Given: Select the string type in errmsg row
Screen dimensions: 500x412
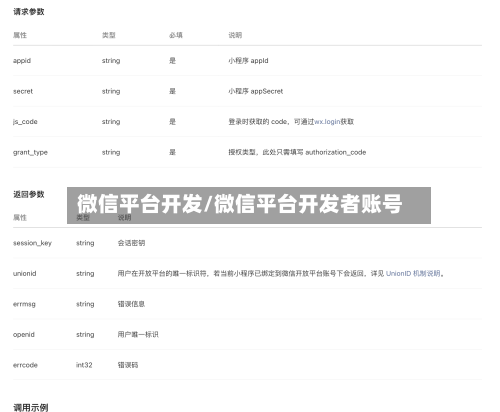Looking at the screenshot, I should point(85,304).
